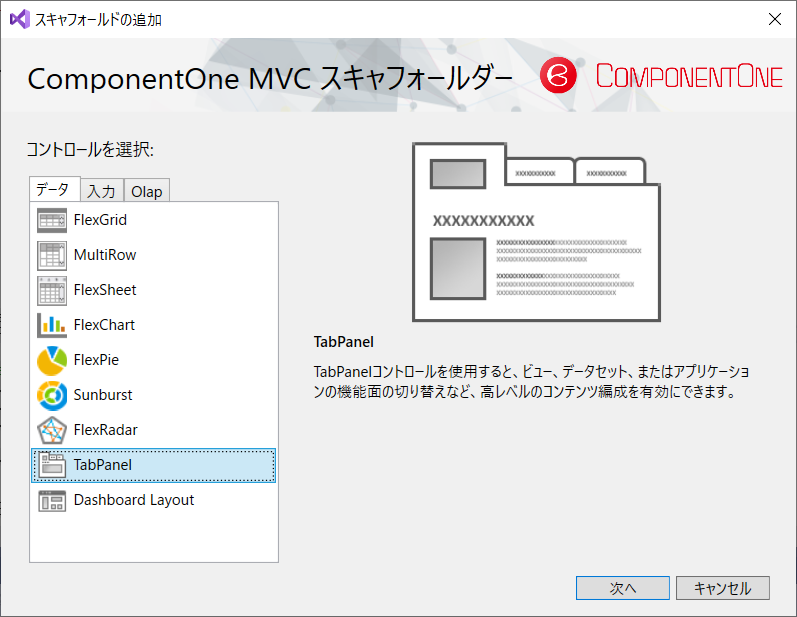797x617 pixels.
Task: Pick the Sunburst list label
Action: [103, 395]
